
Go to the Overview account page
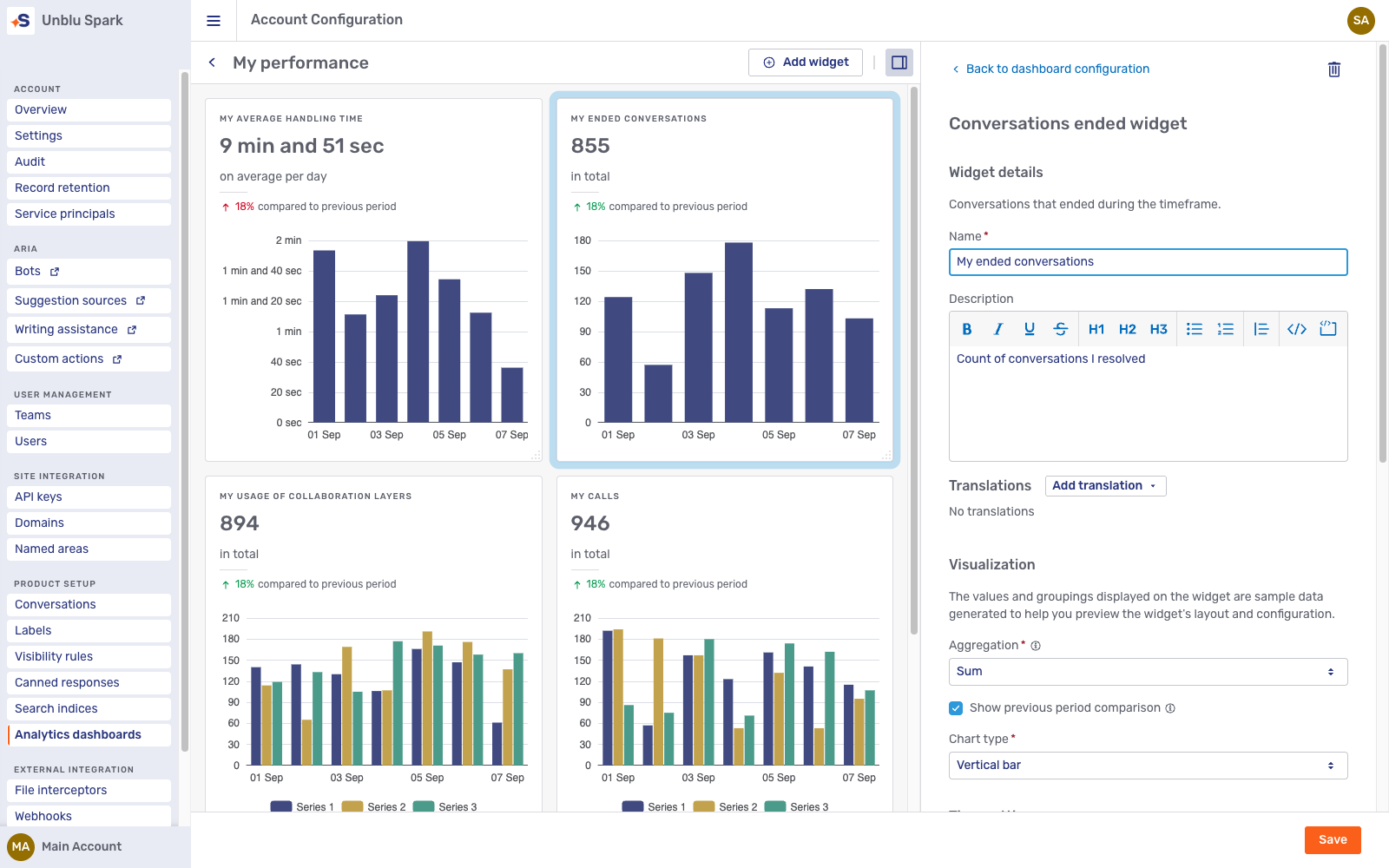(x=89, y=110)
